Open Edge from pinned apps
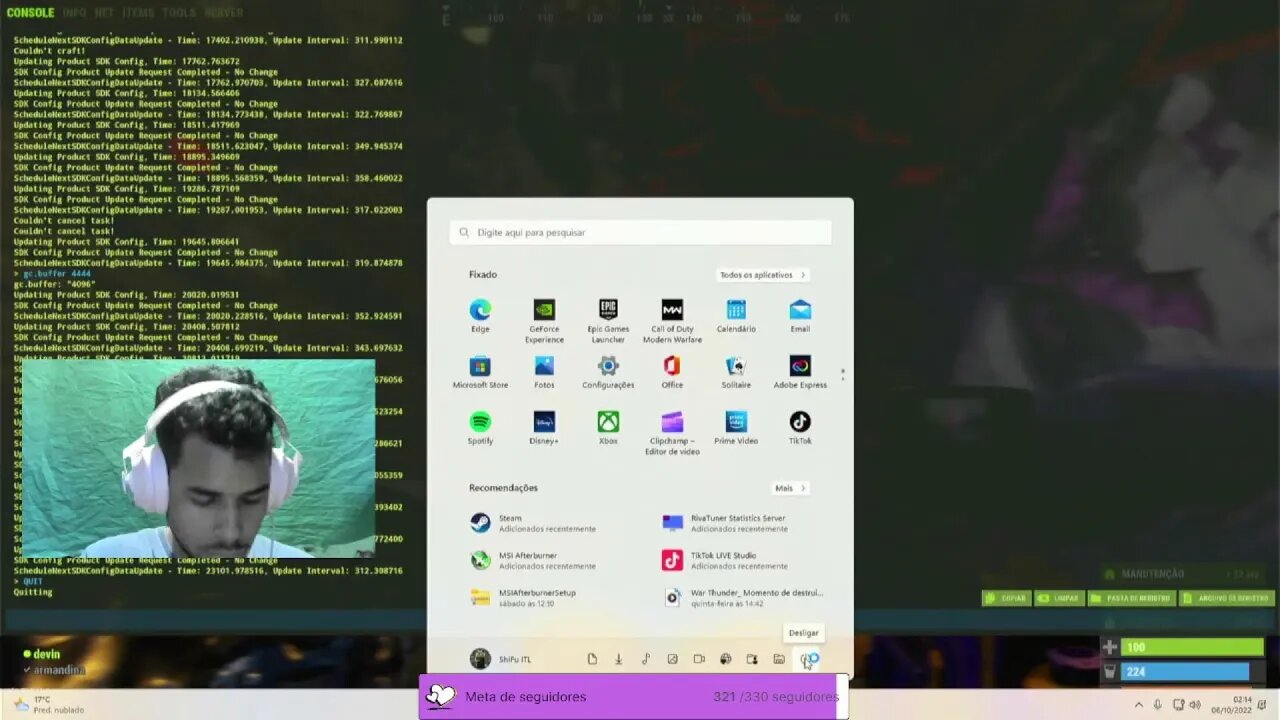This screenshot has height=720, width=1280. click(x=480, y=316)
